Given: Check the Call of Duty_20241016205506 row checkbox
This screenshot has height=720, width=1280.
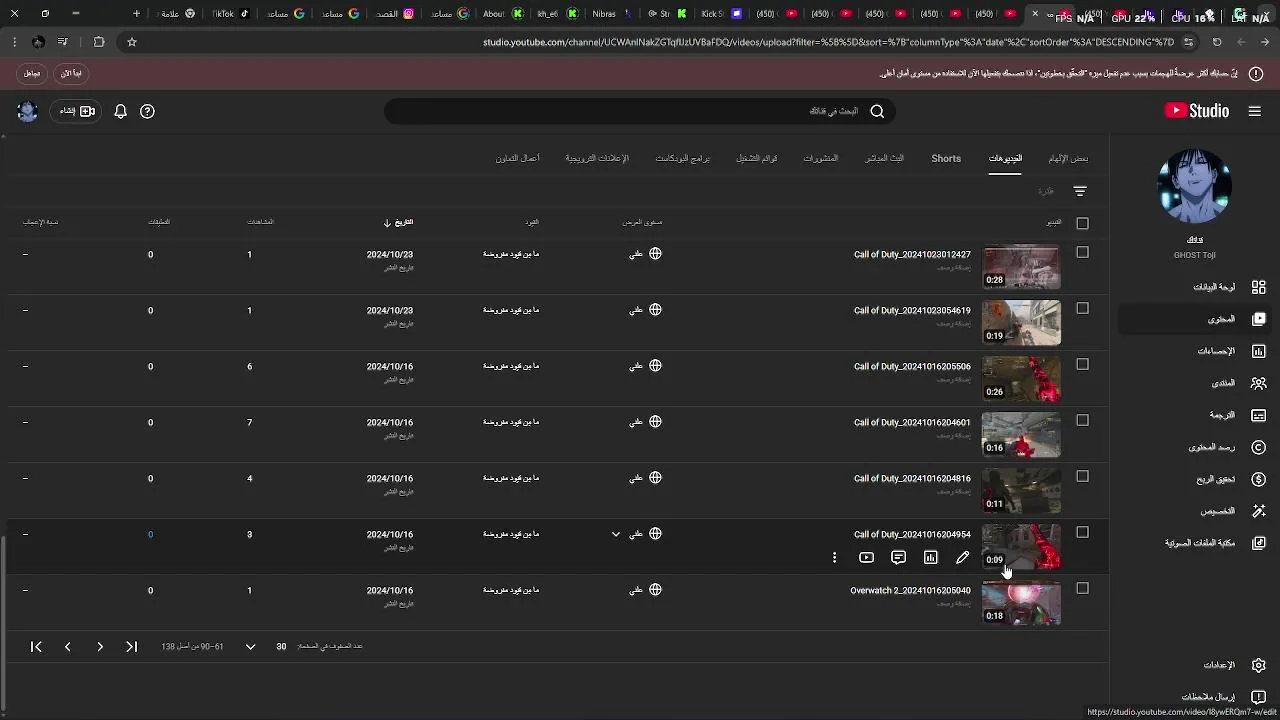Looking at the screenshot, I should tap(1082, 365).
